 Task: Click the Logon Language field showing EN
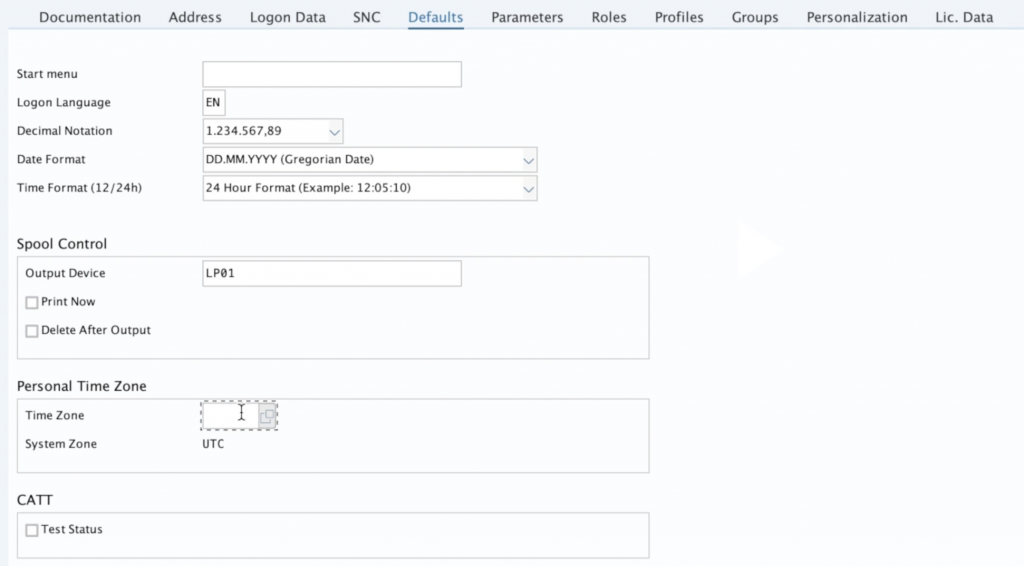[213, 103]
